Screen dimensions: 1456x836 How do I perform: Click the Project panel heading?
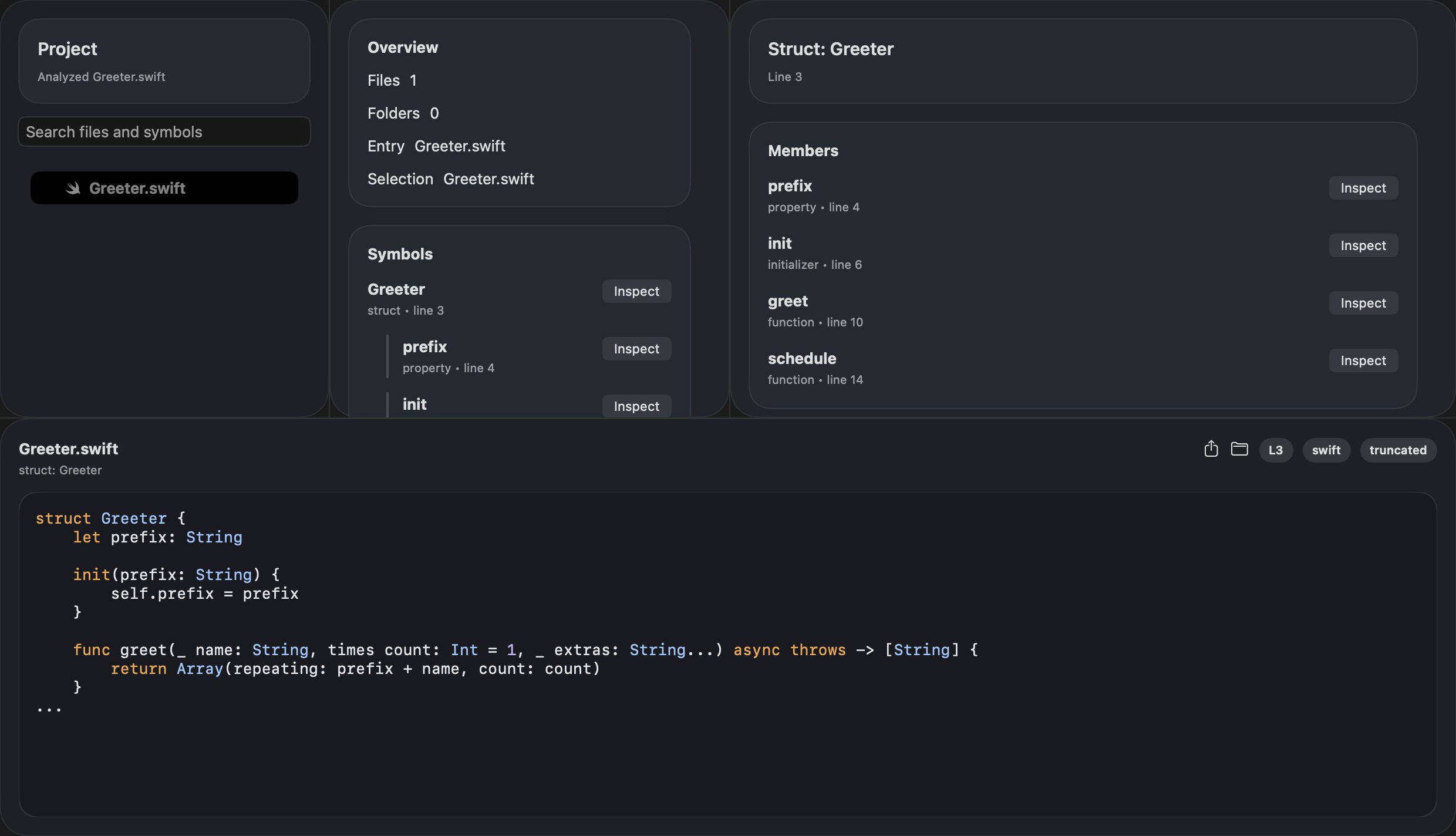click(x=68, y=49)
